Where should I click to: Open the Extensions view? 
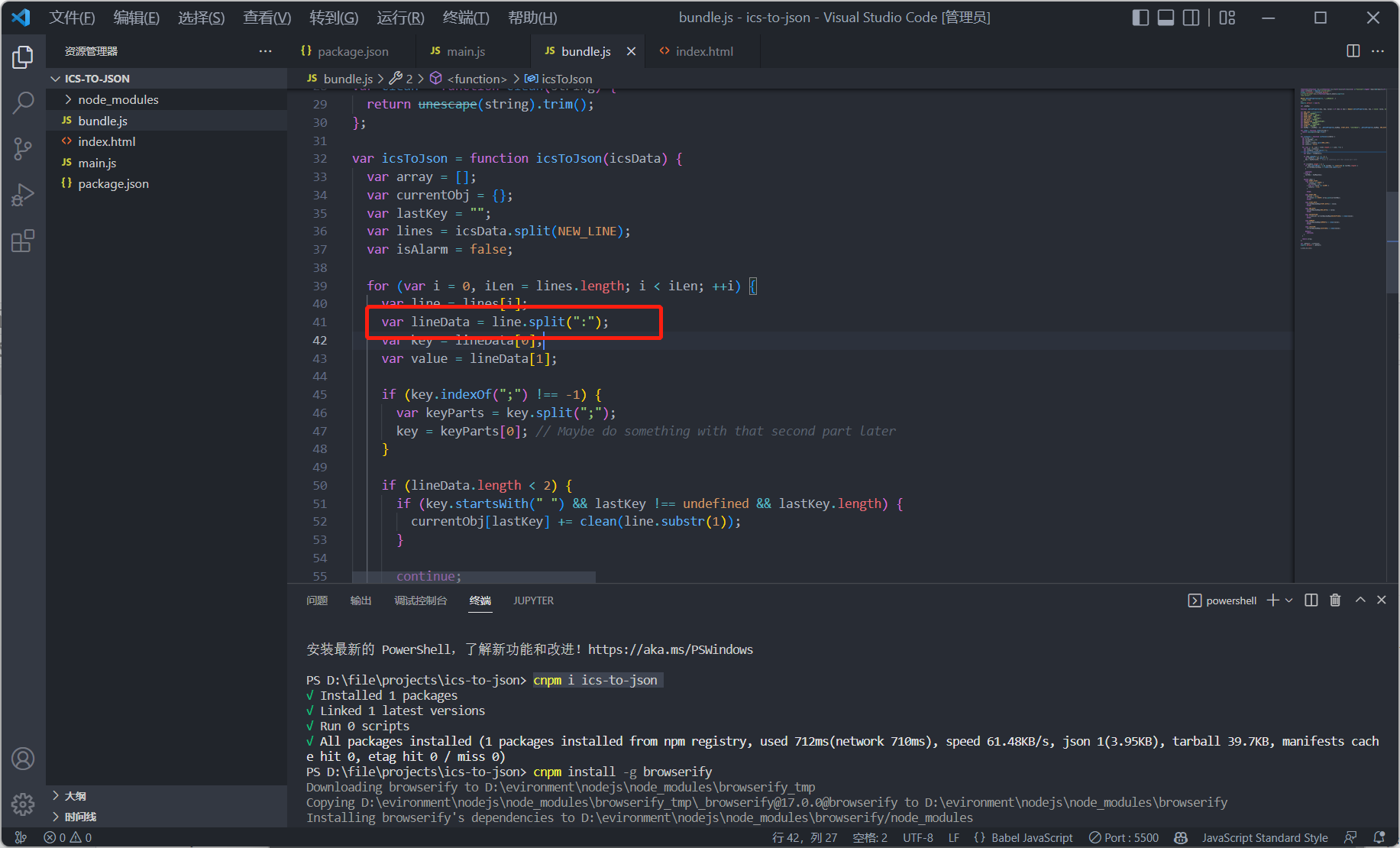point(23,241)
